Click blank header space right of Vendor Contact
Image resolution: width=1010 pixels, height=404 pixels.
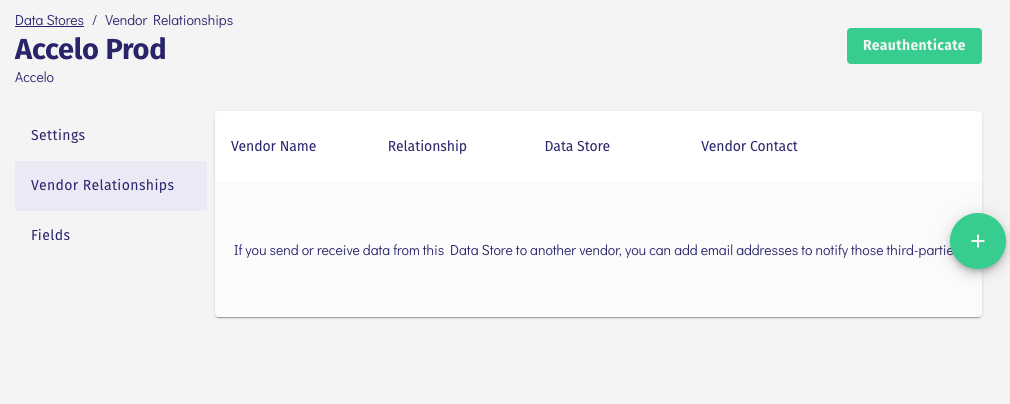tap(890, 146)
